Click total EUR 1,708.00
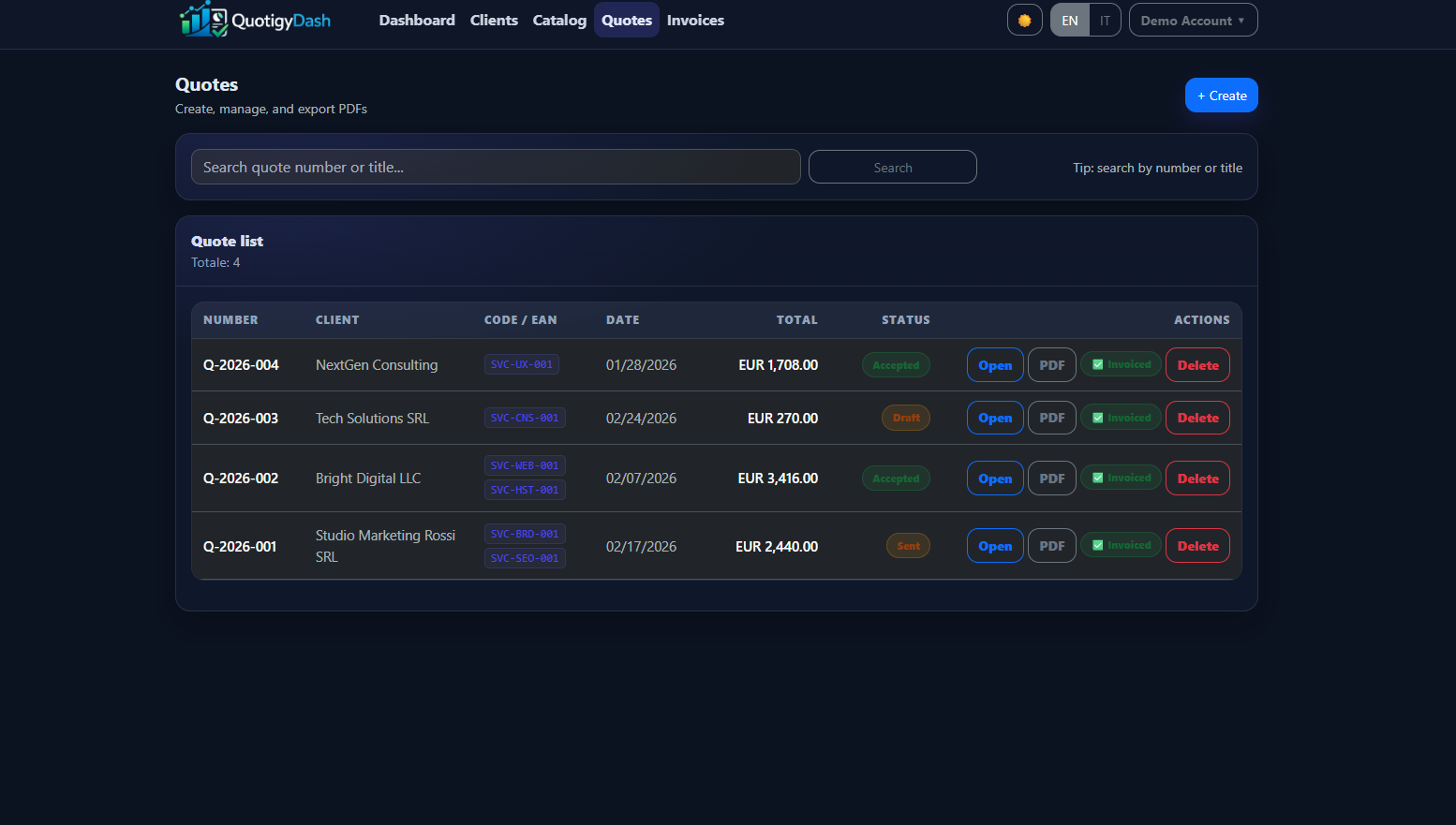Viewport: 1456px width, 825px height. [x=778, y=365]
